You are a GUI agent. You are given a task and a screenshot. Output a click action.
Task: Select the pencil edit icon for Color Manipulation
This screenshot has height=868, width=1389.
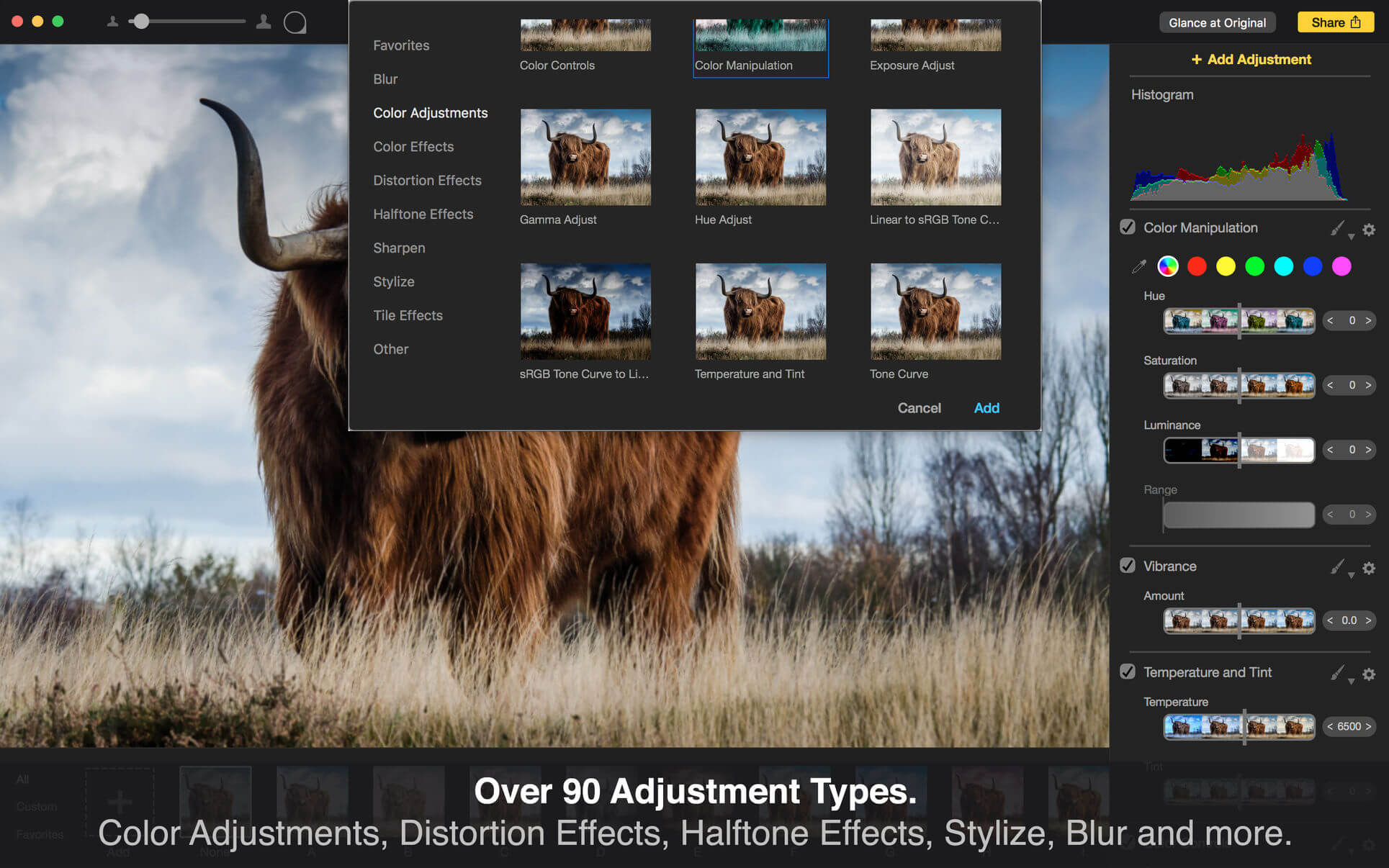1339,228
